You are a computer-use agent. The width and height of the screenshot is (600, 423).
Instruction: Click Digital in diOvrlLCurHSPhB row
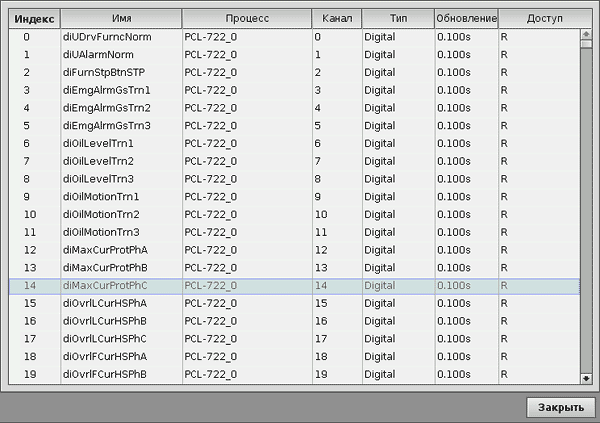[380, 321]
